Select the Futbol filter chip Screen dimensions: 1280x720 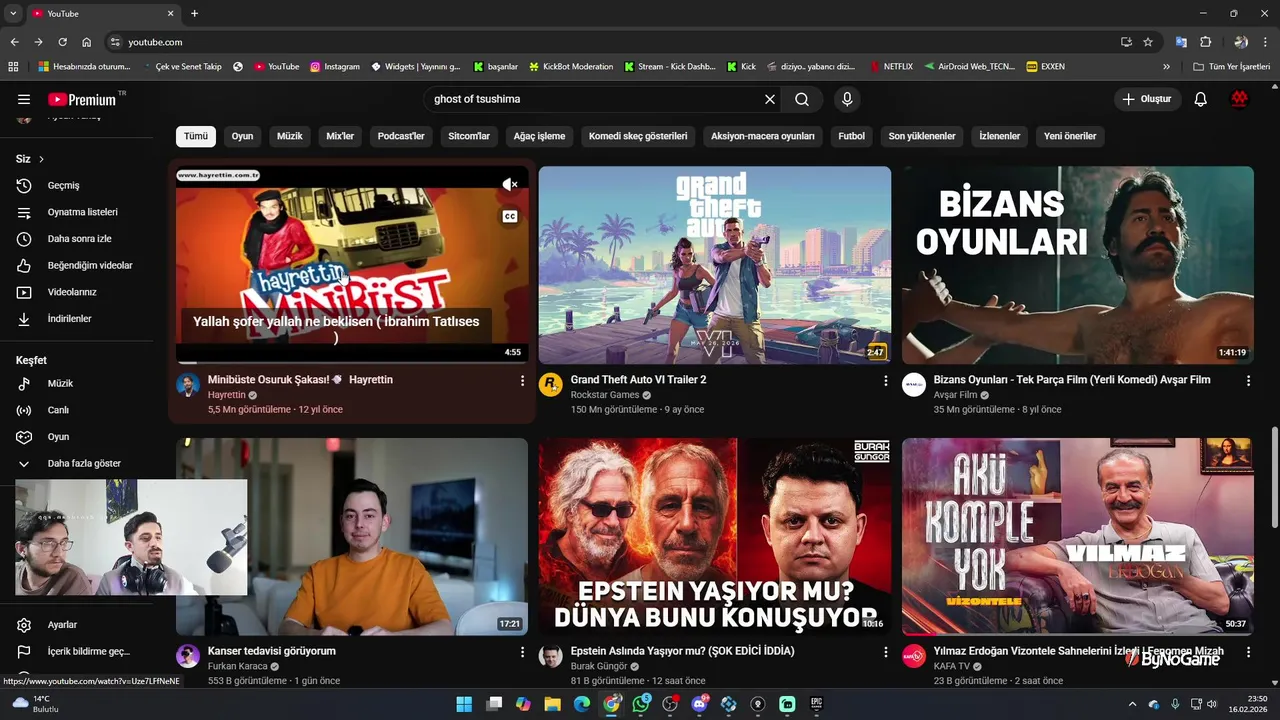pyautogui.click(x=852, y=136)
